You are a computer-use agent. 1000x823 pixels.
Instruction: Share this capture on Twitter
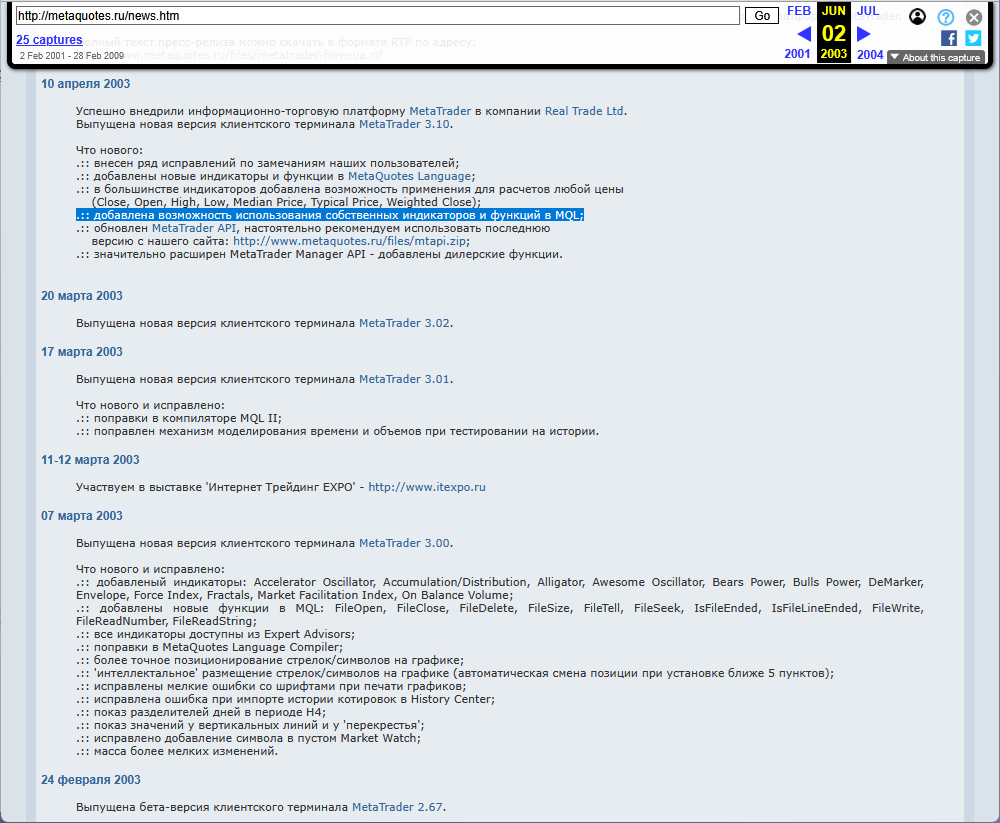pyautogui.click(x=973, y=38)
